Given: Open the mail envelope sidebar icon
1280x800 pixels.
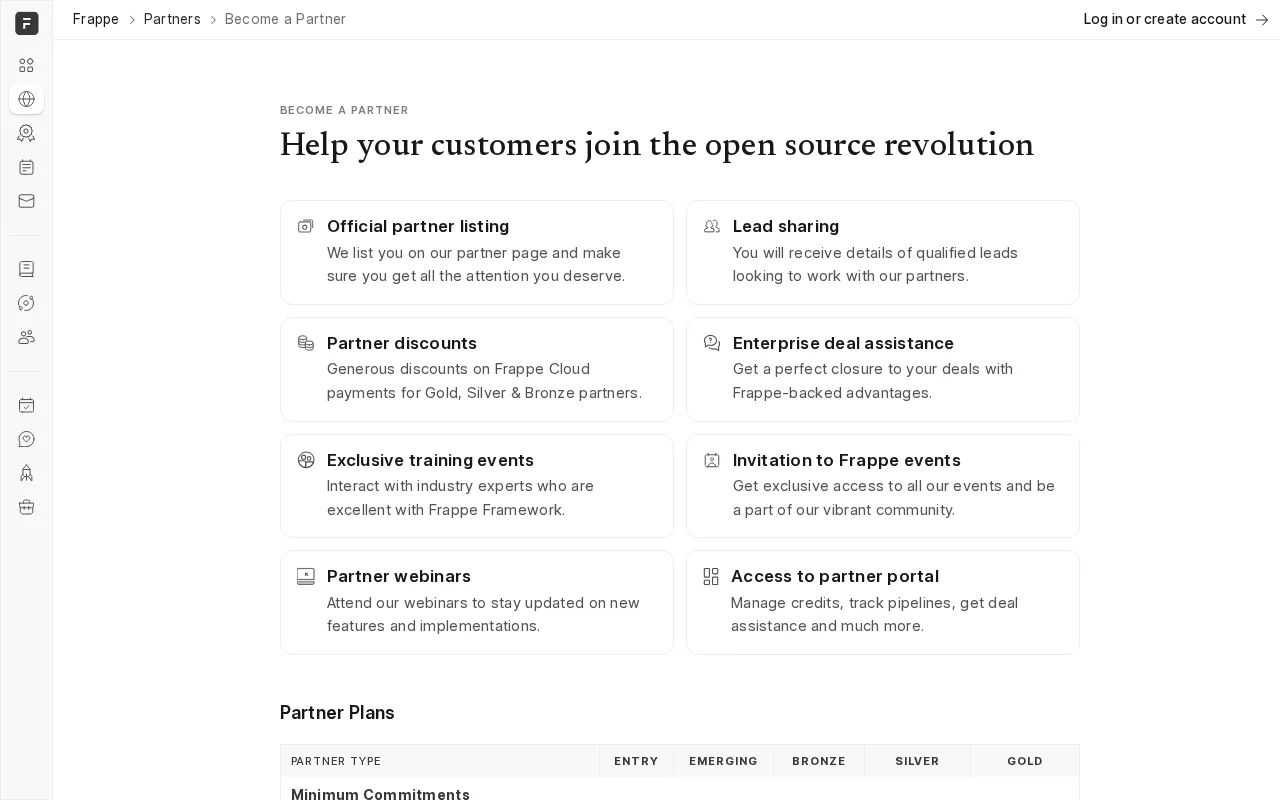Looking at the screenshot, I should (27, 201).
